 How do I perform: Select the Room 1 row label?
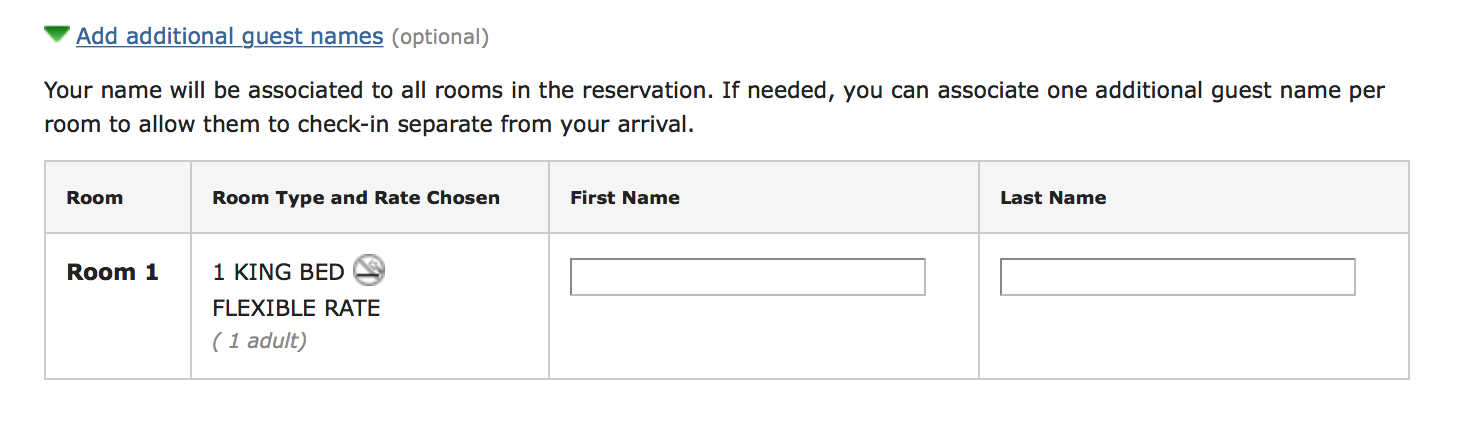(113, 272)
